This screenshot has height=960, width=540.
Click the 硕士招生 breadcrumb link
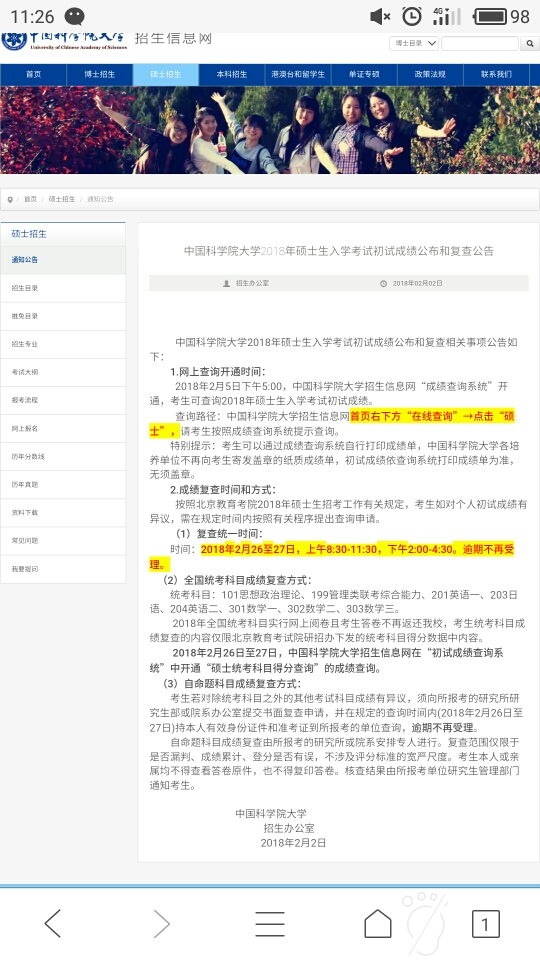(x=62, y=200)
